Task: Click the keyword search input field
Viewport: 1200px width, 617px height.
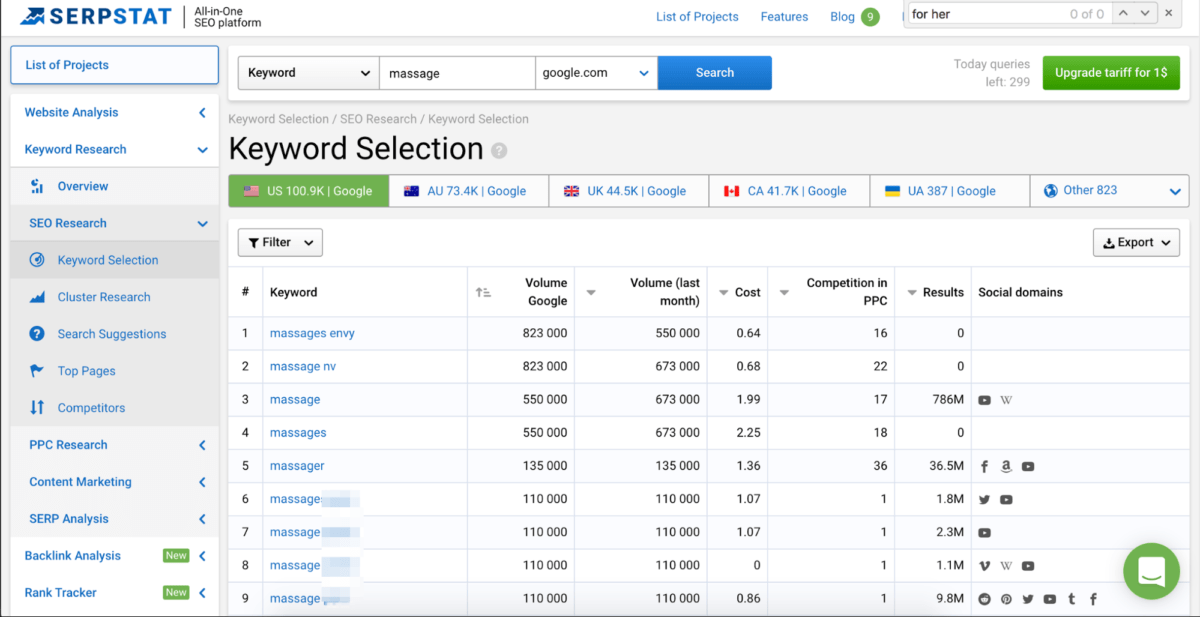Action: [457, 73]
